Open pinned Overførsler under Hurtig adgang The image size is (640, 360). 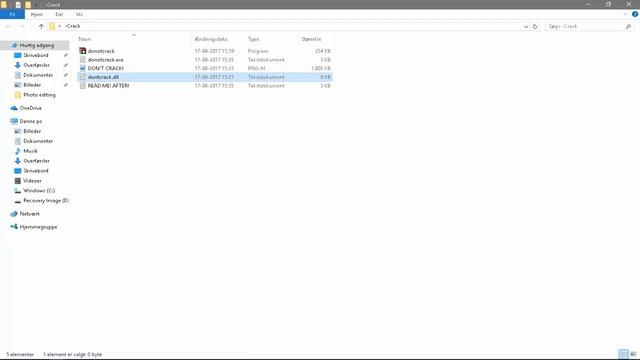pos(36,65)
